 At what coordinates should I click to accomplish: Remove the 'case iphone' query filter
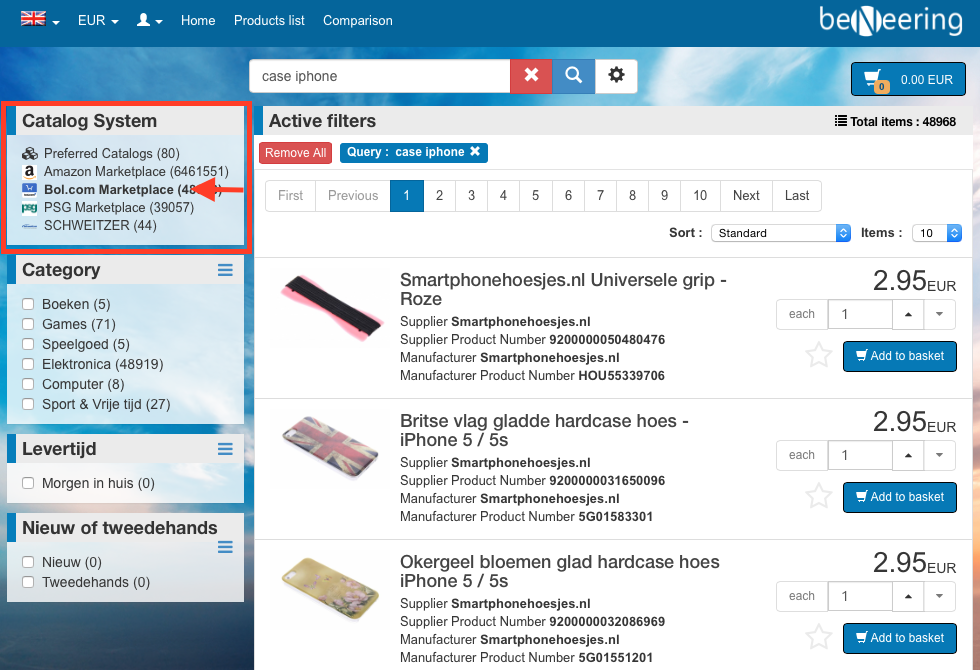475,152
